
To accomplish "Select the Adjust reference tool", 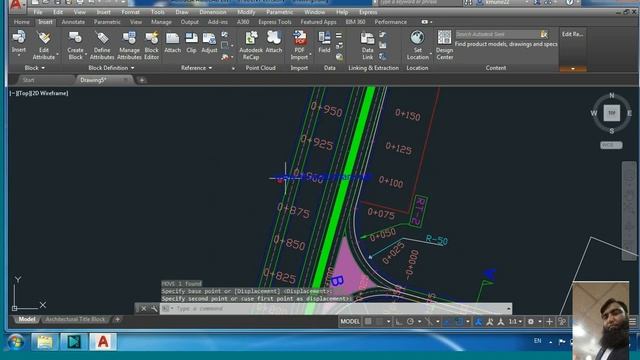I will click(209, 42).
